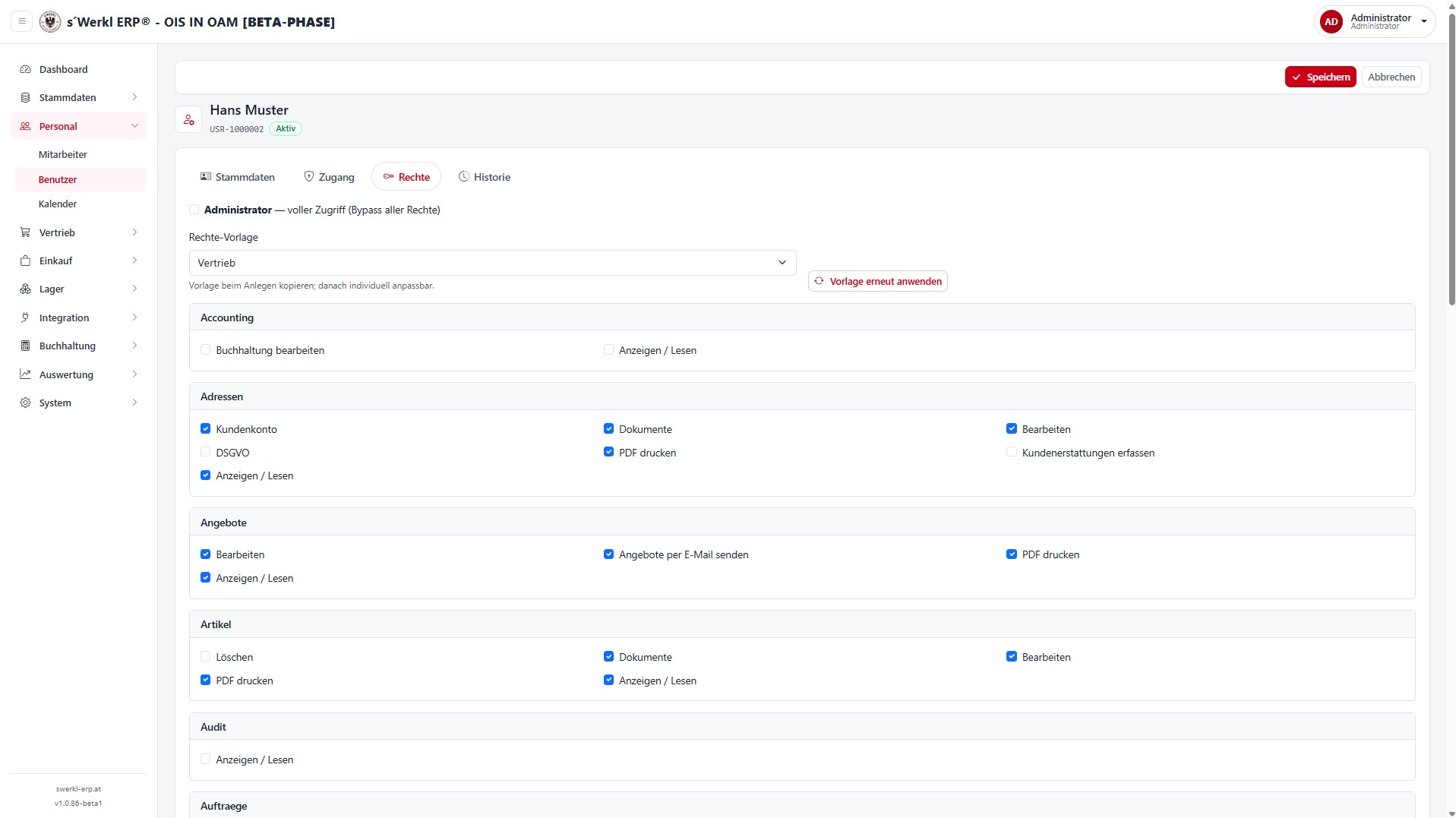Image resolution: width=1456 pixels, height=818 pixels.
Task: Click the user icon beside Hans Muster
Action: pyautogui.click(x=188, y=119)
